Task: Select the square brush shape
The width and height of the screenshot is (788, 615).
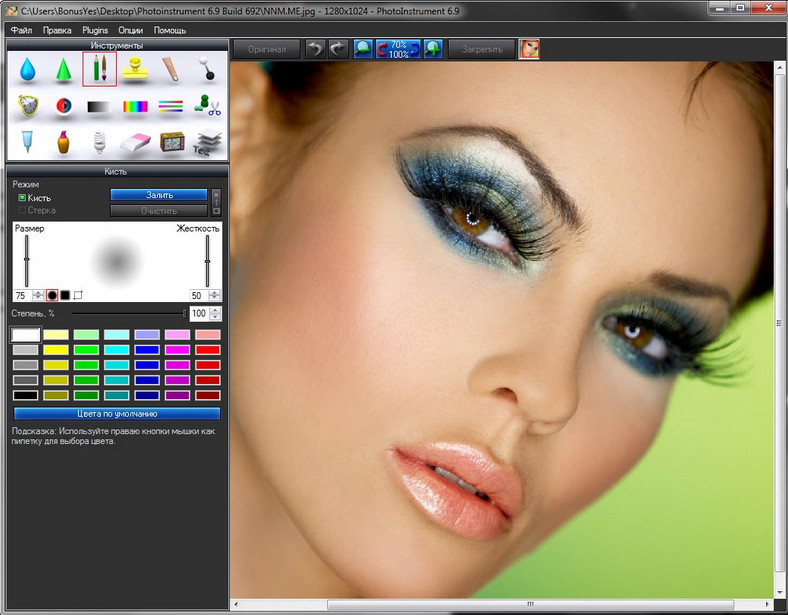Action: [x=65, y=296]
